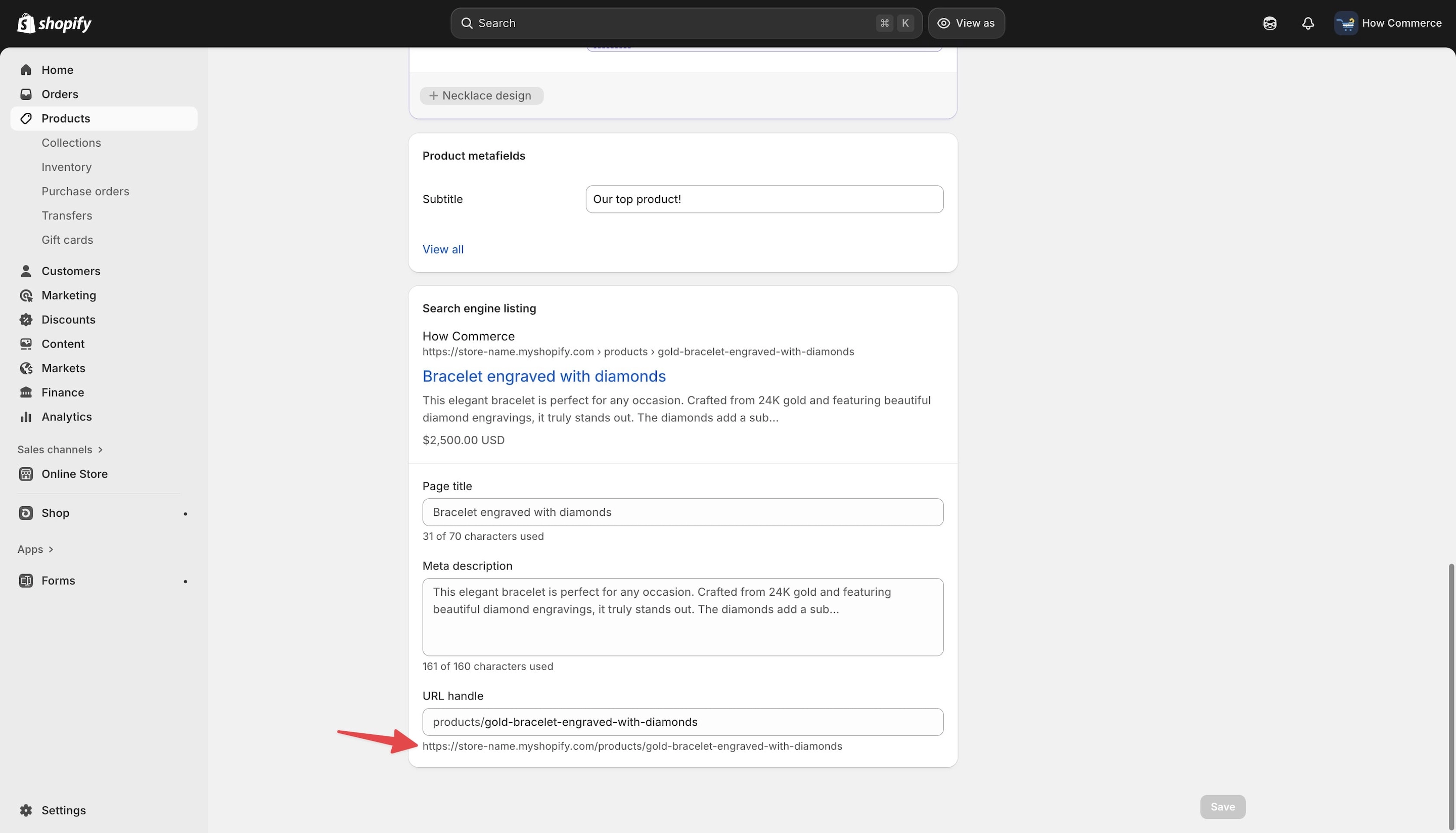
Task: Click the Home house icon
Action: pos(26,70)
